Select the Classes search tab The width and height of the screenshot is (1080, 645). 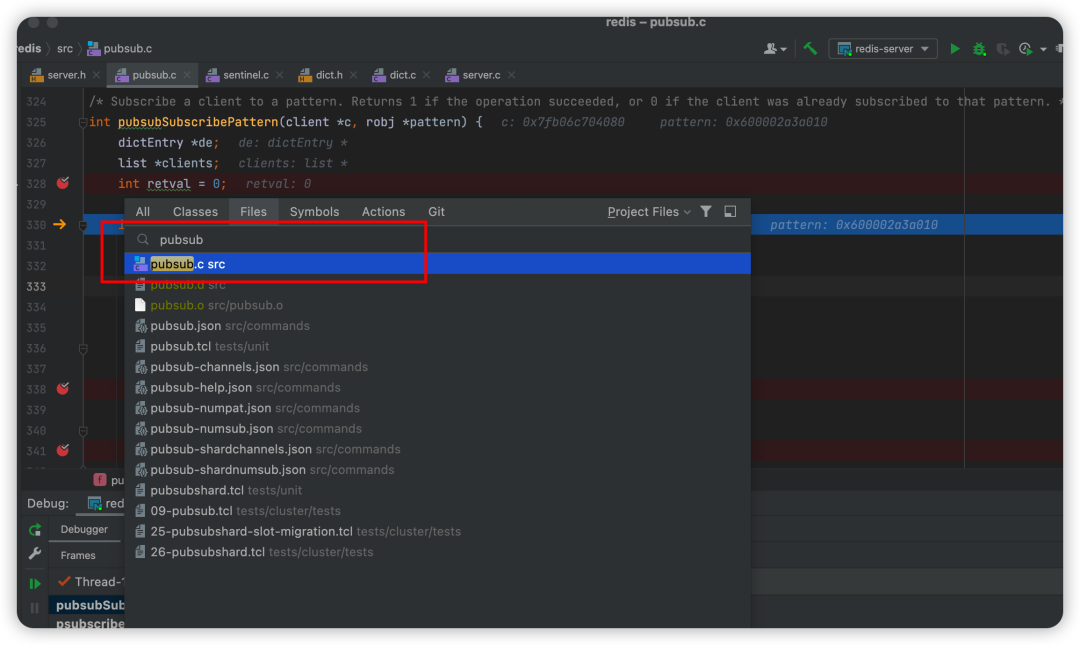[195, 212]
